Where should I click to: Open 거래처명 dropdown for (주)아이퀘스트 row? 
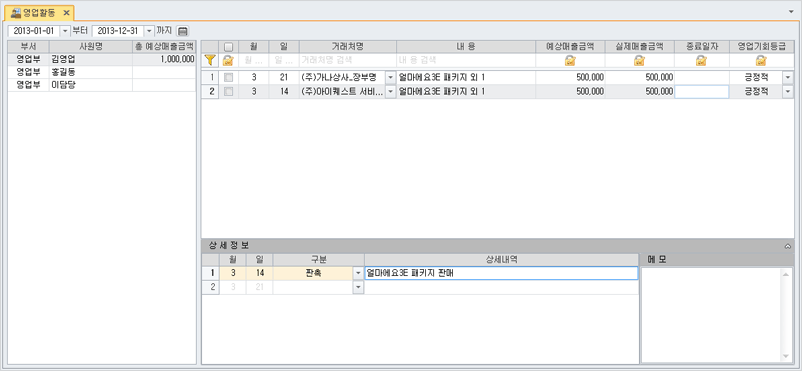click(x=390, y=92)
